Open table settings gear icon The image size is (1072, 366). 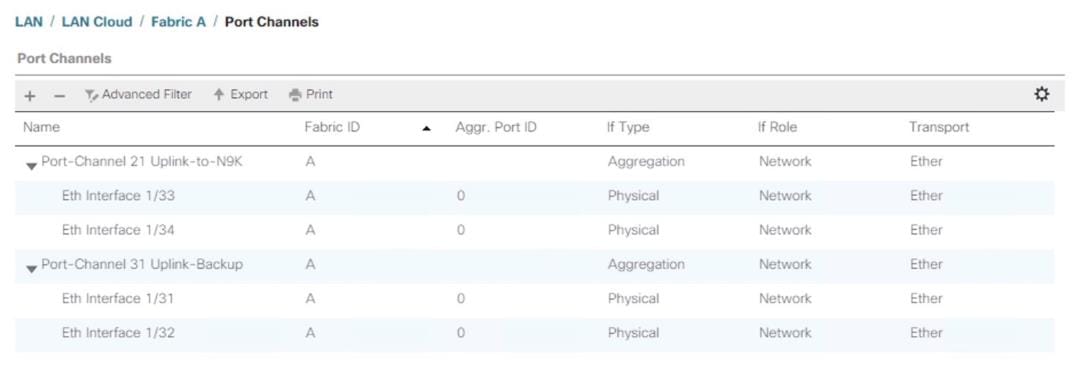tap(1041, 94)
